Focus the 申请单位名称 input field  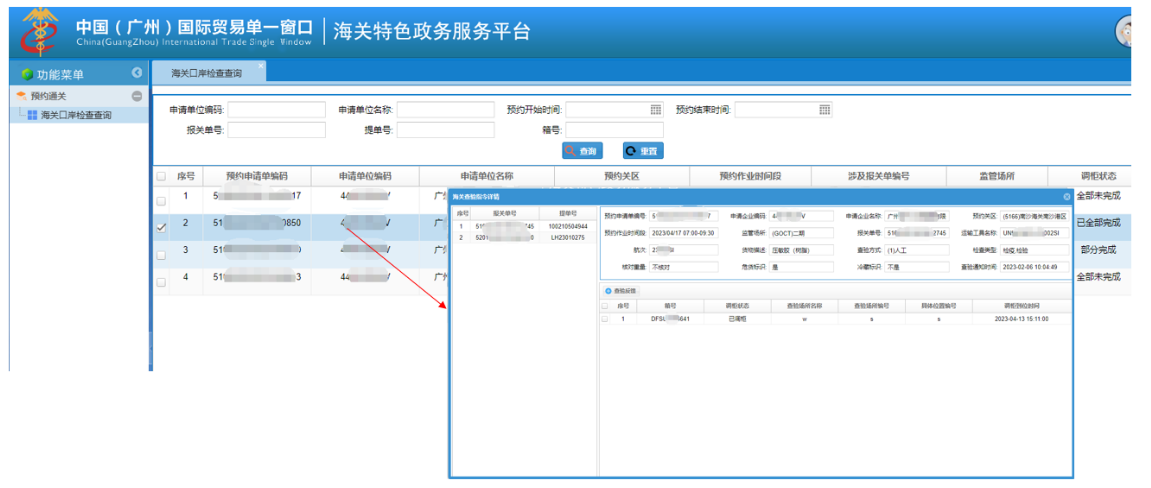(x=446, y=110)
